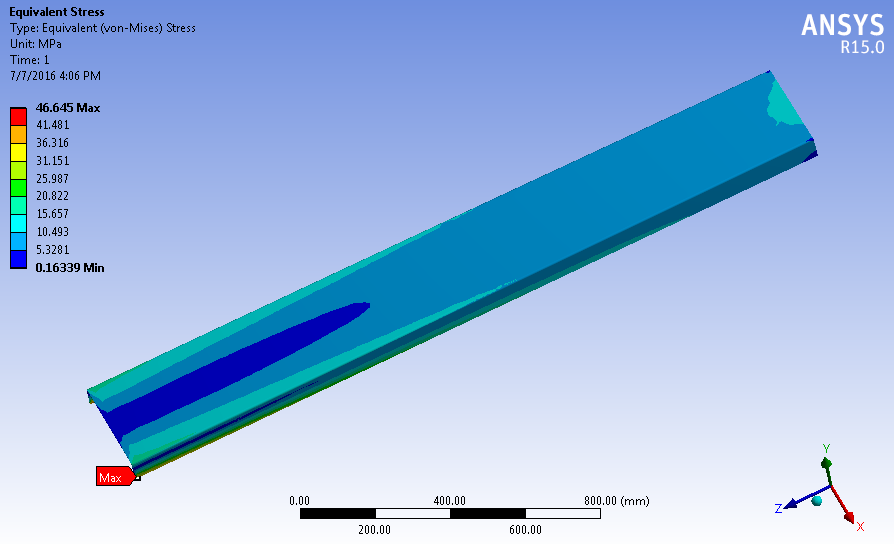Click the '400.00' scale ruler label
The image size is (894, 544).
(x=449, y=501)
